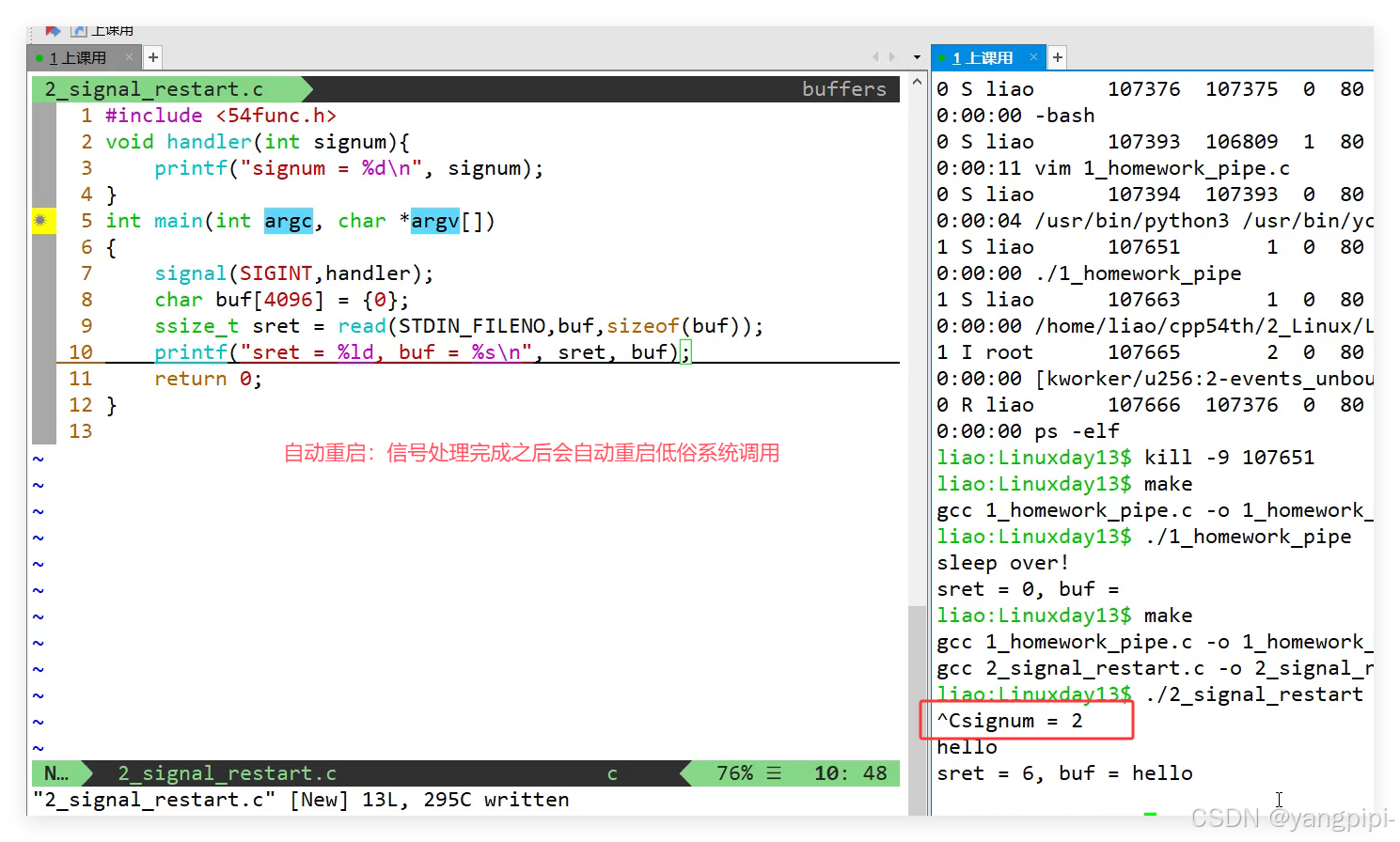Screen dimensions: 1400x842
Task: Click the red 自动重启 annotation text
Action: tap(531, 453)
